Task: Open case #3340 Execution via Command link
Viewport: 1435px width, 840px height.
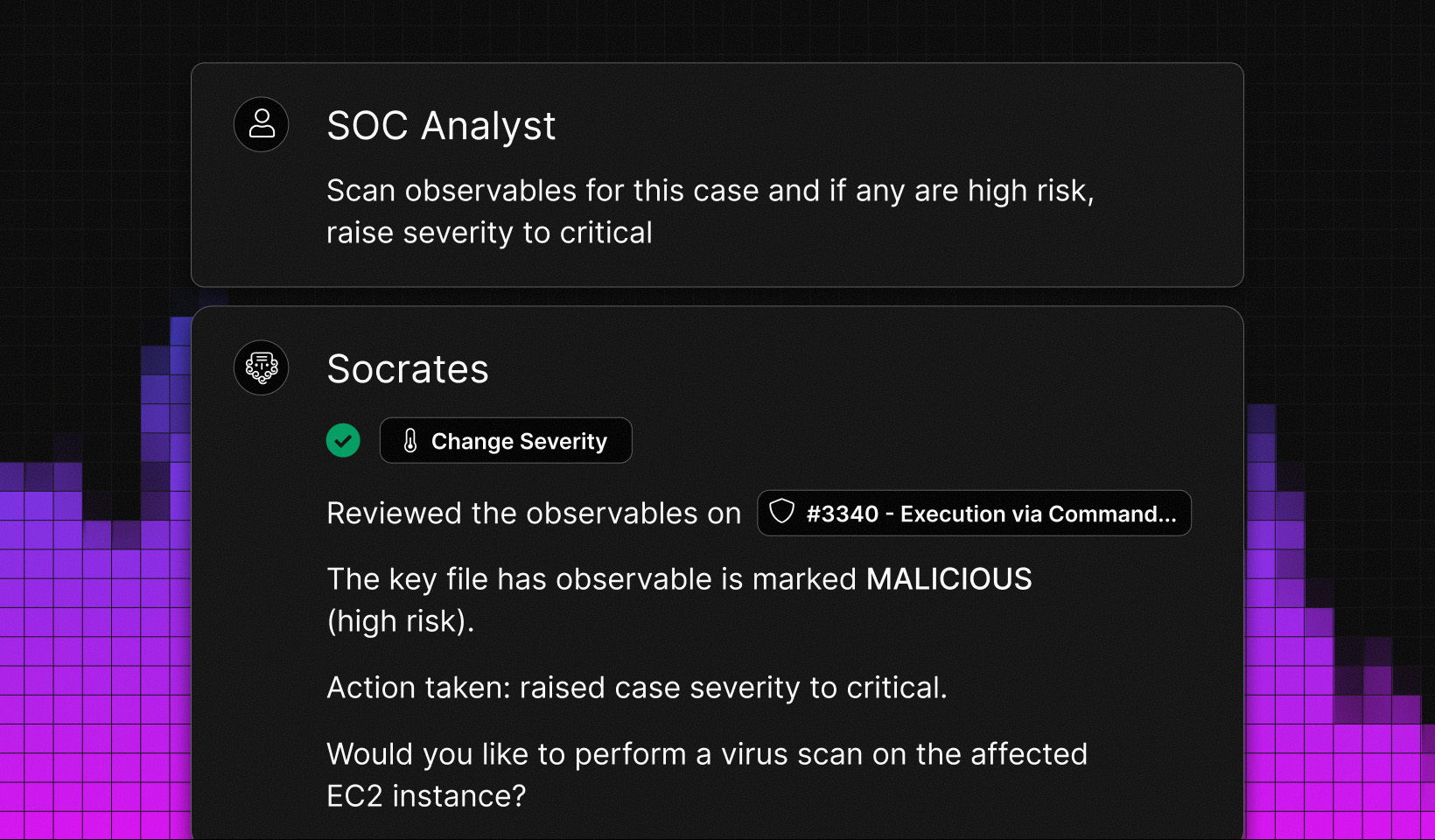Action: point(989,514)
